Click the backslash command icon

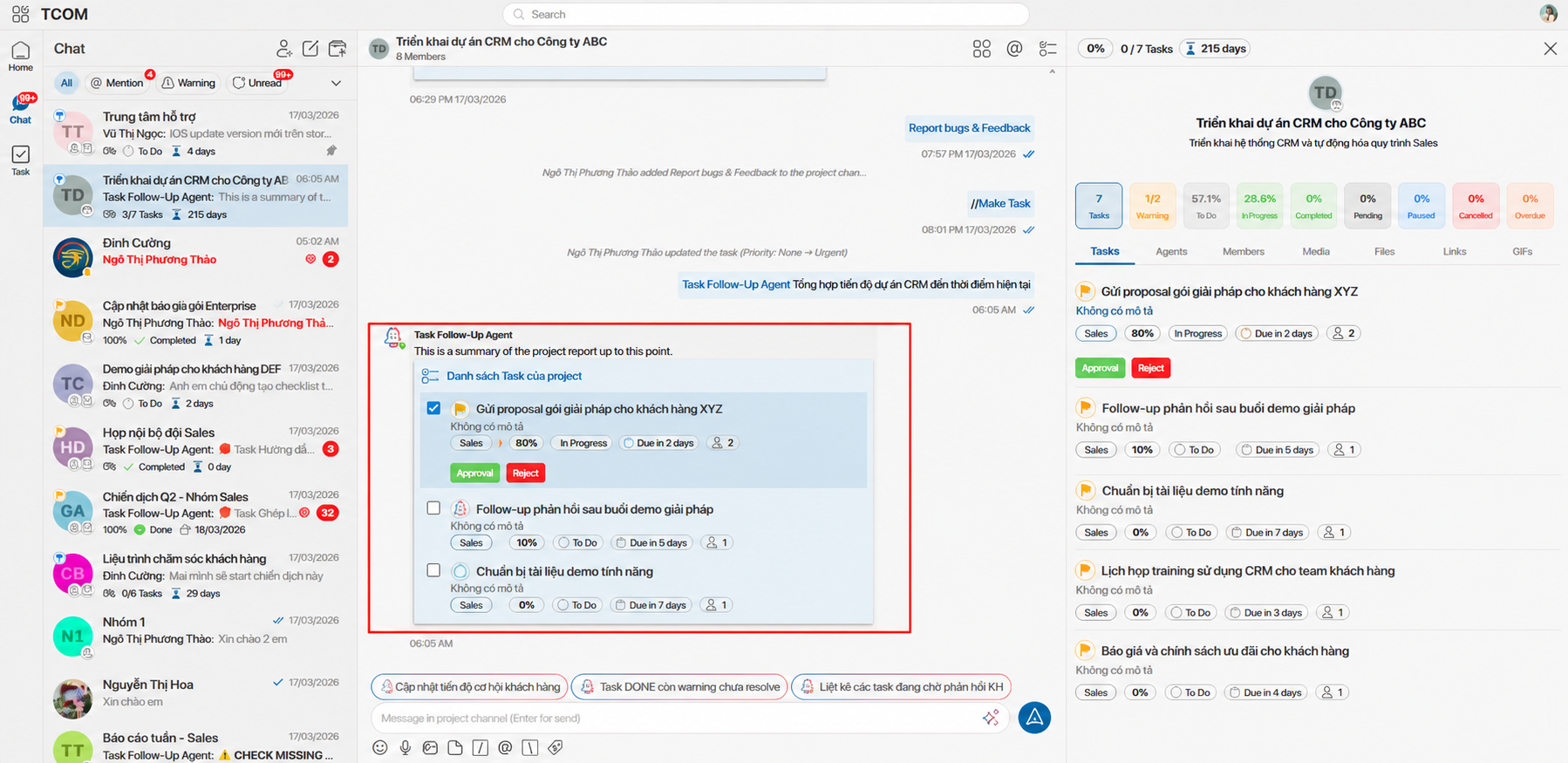[530, 747]
